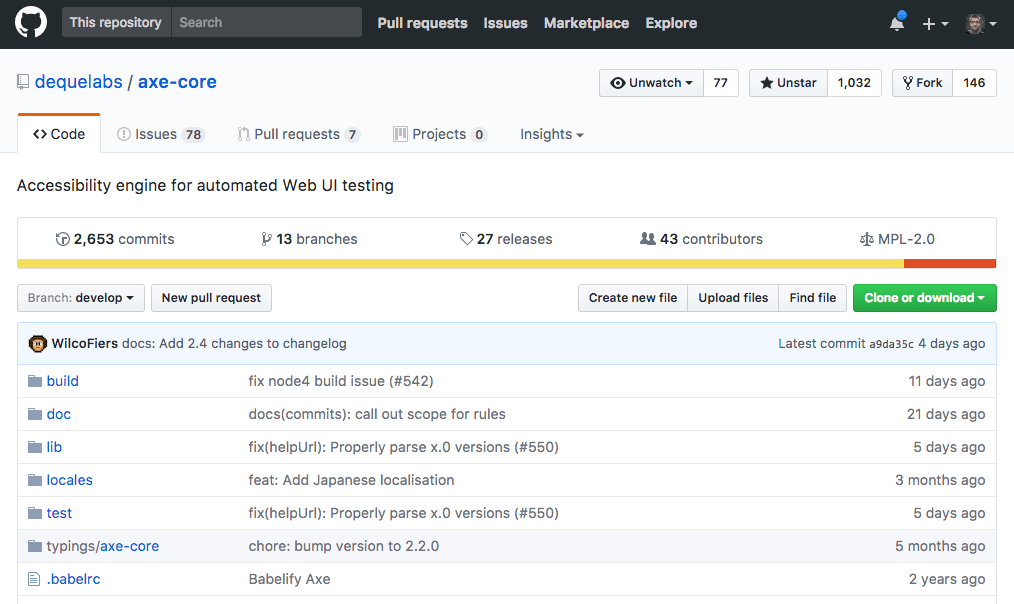The width and height of the screenshot is (1014, 604).
Task: Open Explore in the header
Action: click(x=671, y=23)
